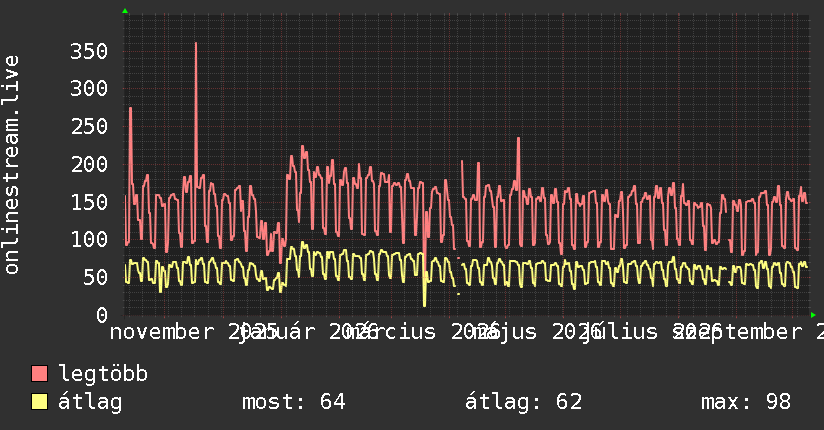Click the green arrow ending the x-axis

[813, 315]
